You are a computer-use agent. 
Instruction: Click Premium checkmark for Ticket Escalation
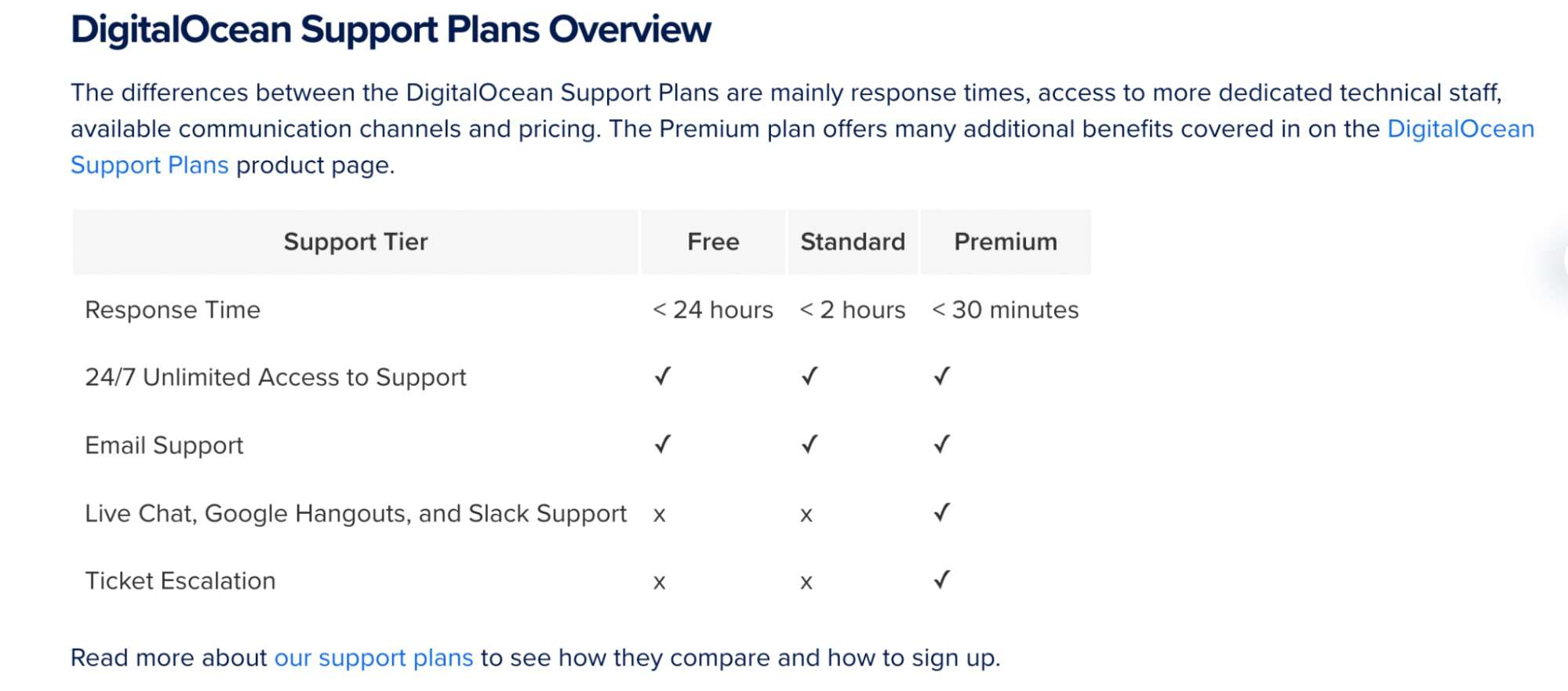click(x=942, y=580)
